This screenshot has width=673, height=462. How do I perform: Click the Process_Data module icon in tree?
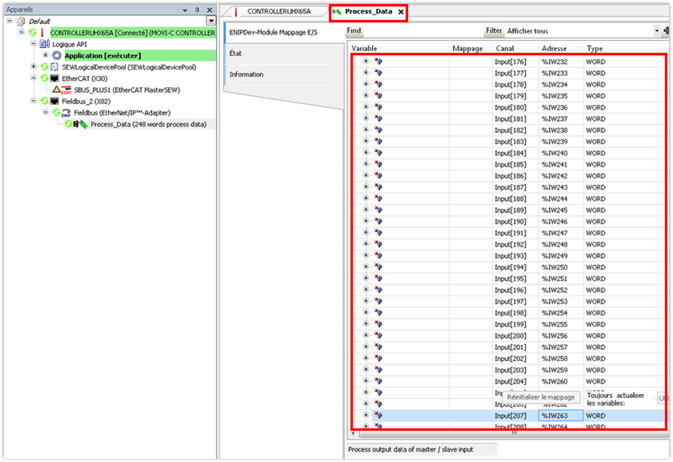pos(80,124)
